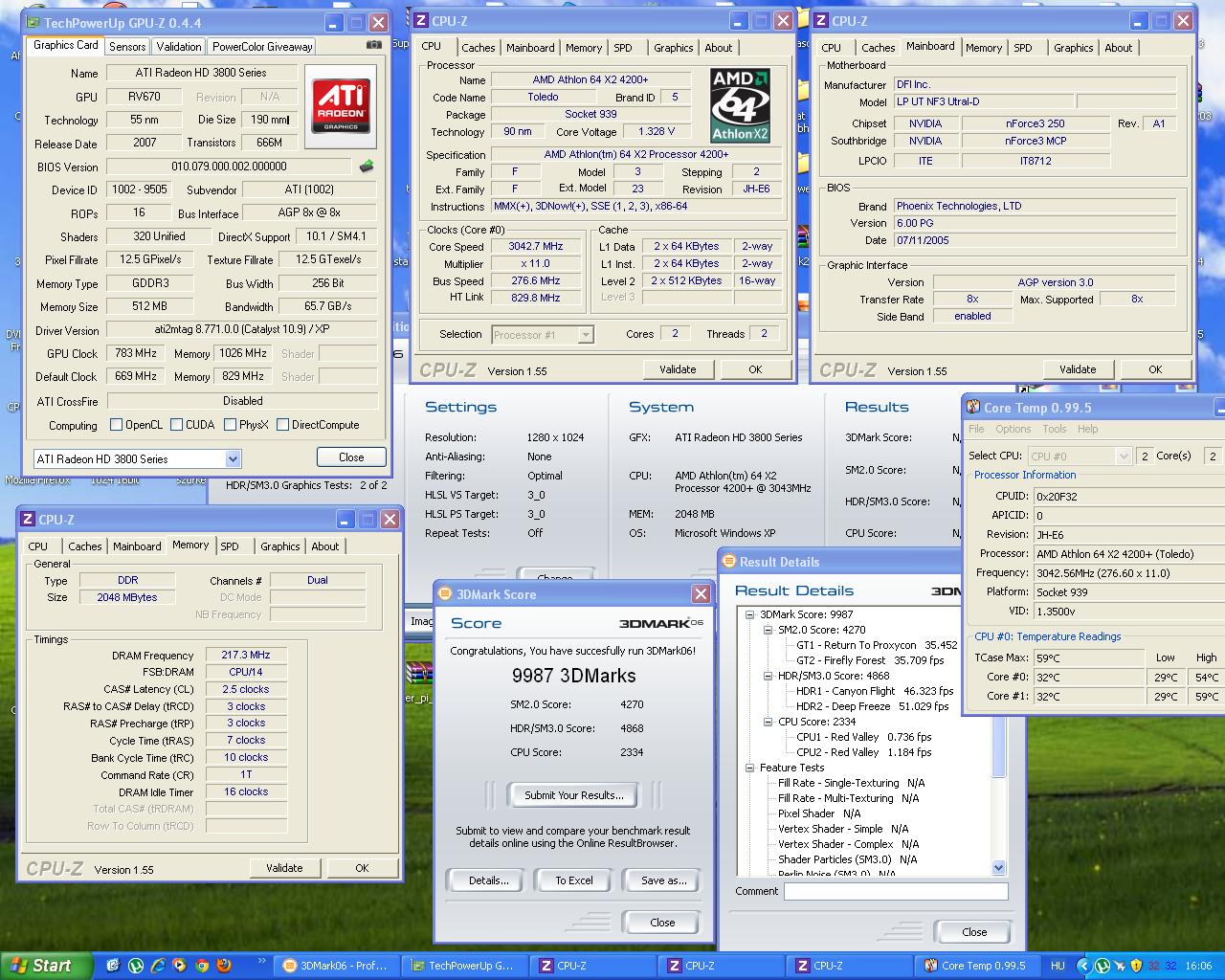Image resolution: width=1225 pixels, height=980 pixels.
Task: Click the Submit Your Results button
Action: pyautogui.click(x=573, y=795)
